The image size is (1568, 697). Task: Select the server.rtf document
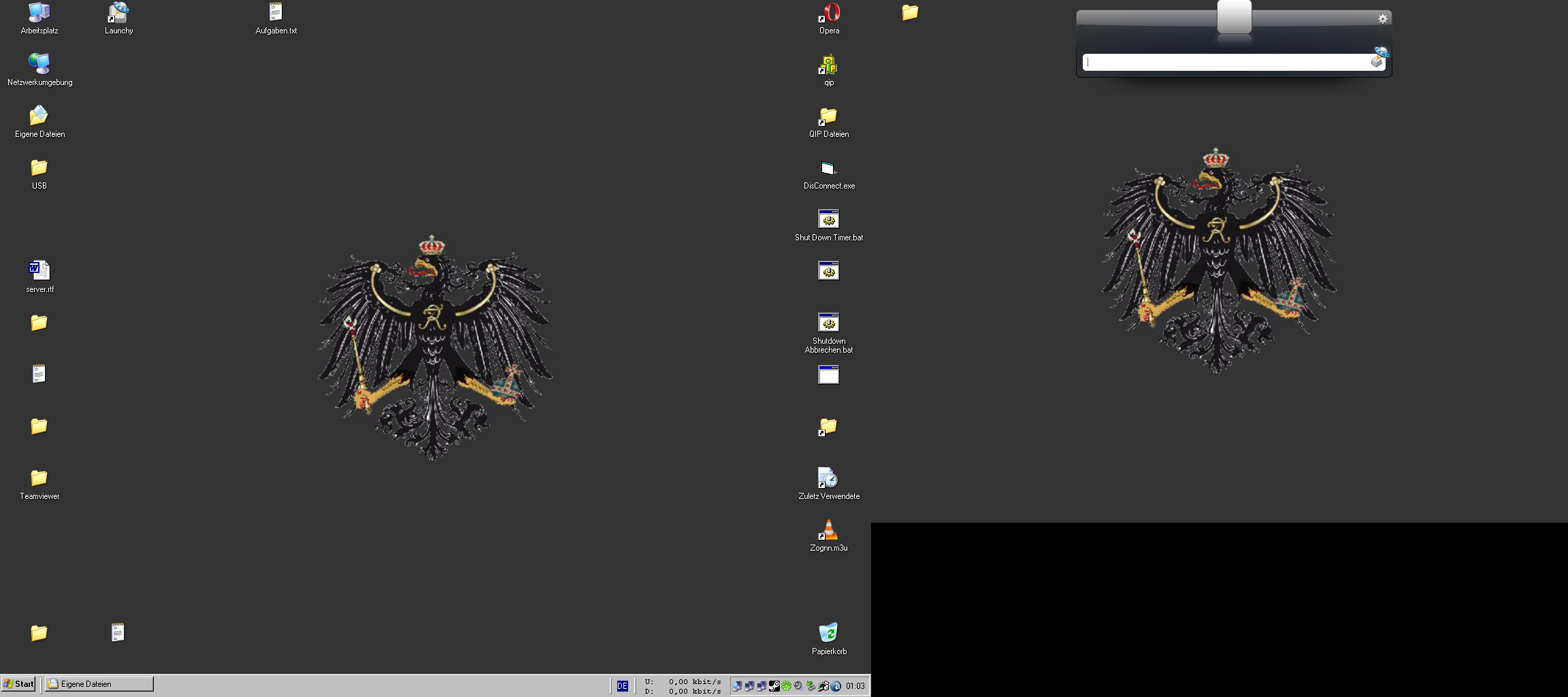(39, 272)
